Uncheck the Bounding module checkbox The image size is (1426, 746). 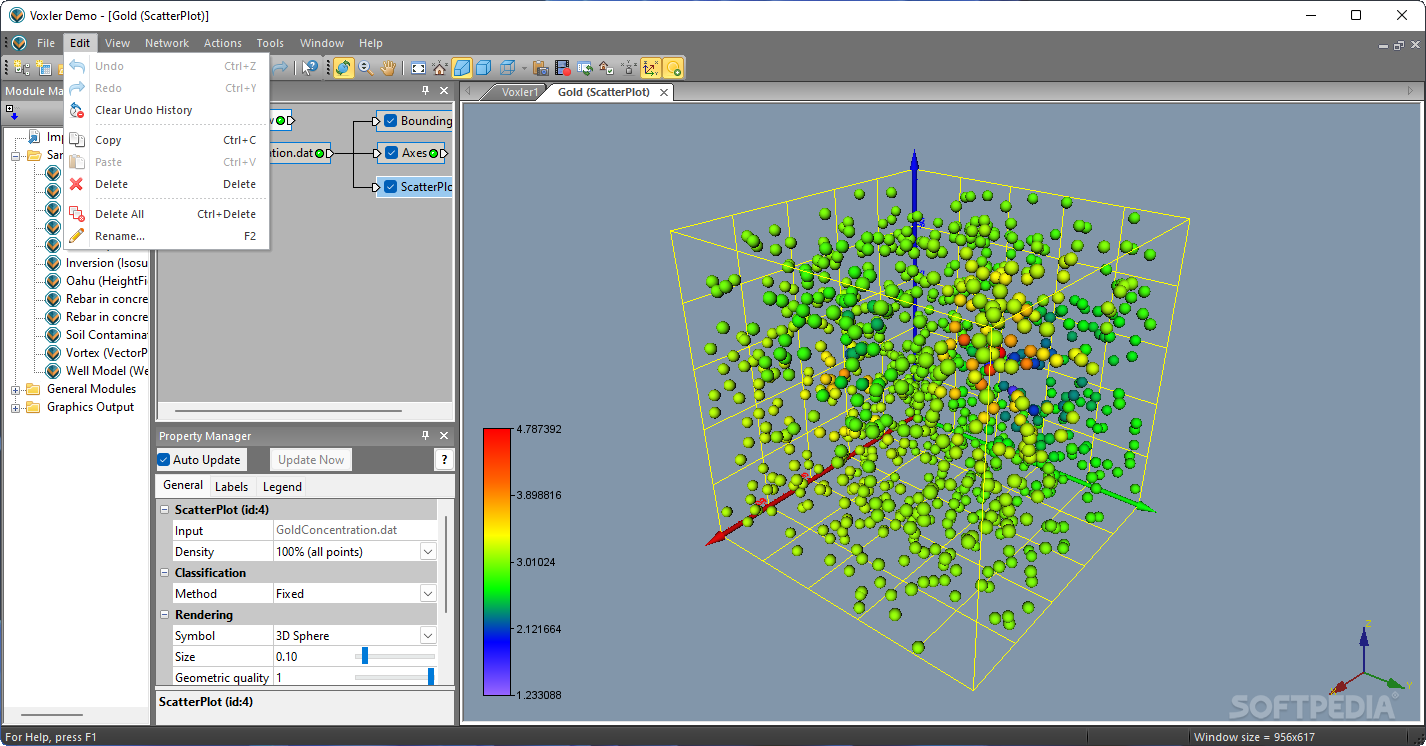click(x=391, y=121)
